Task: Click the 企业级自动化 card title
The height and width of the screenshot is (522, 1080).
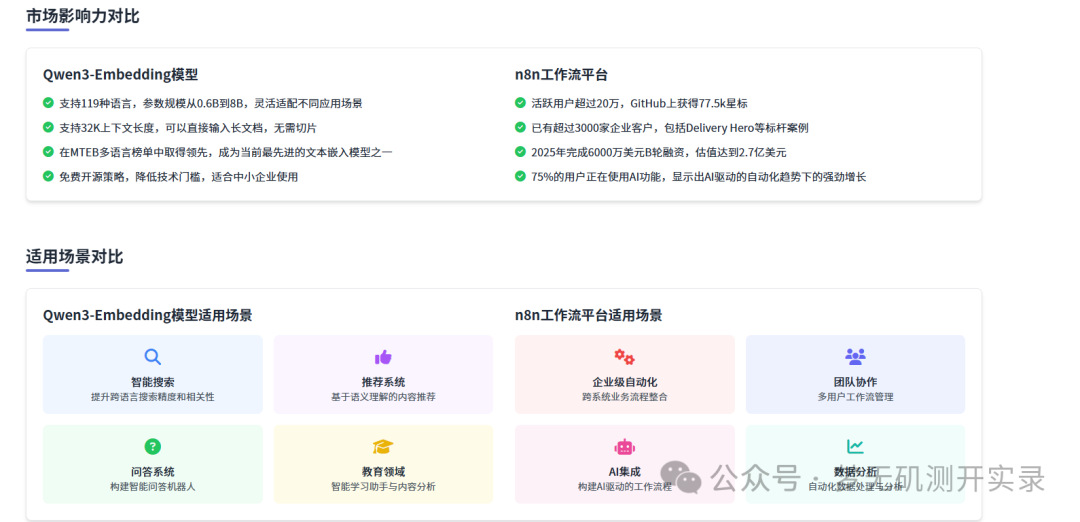Action: (x=624, y=382)
